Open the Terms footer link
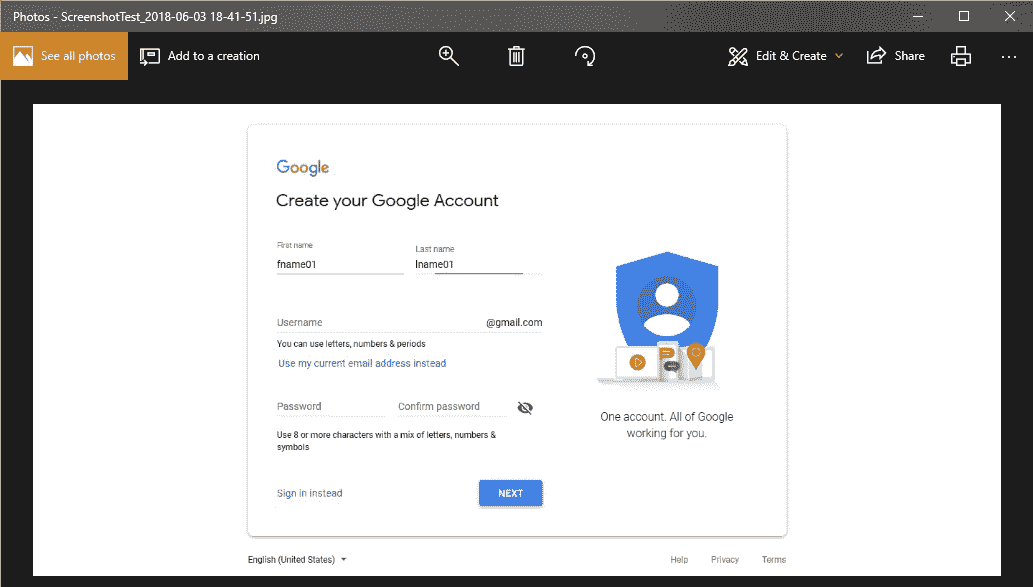Image resolution: width=1033 pixels, height=587 pixels. coord(774,559)
